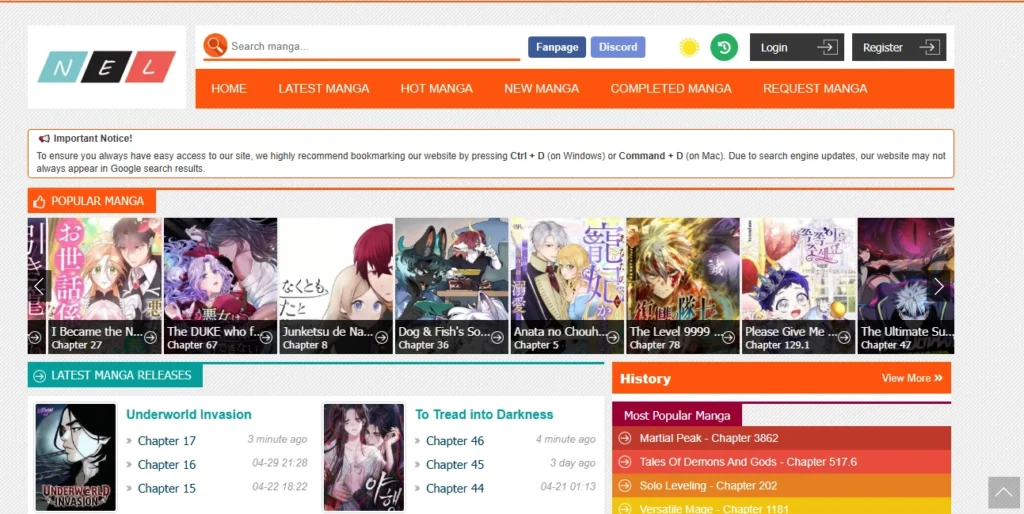Open Dog & Fish's So... Chapter 36 card
This screenshot has width=1024, height=514.
[x=452, y=286]
